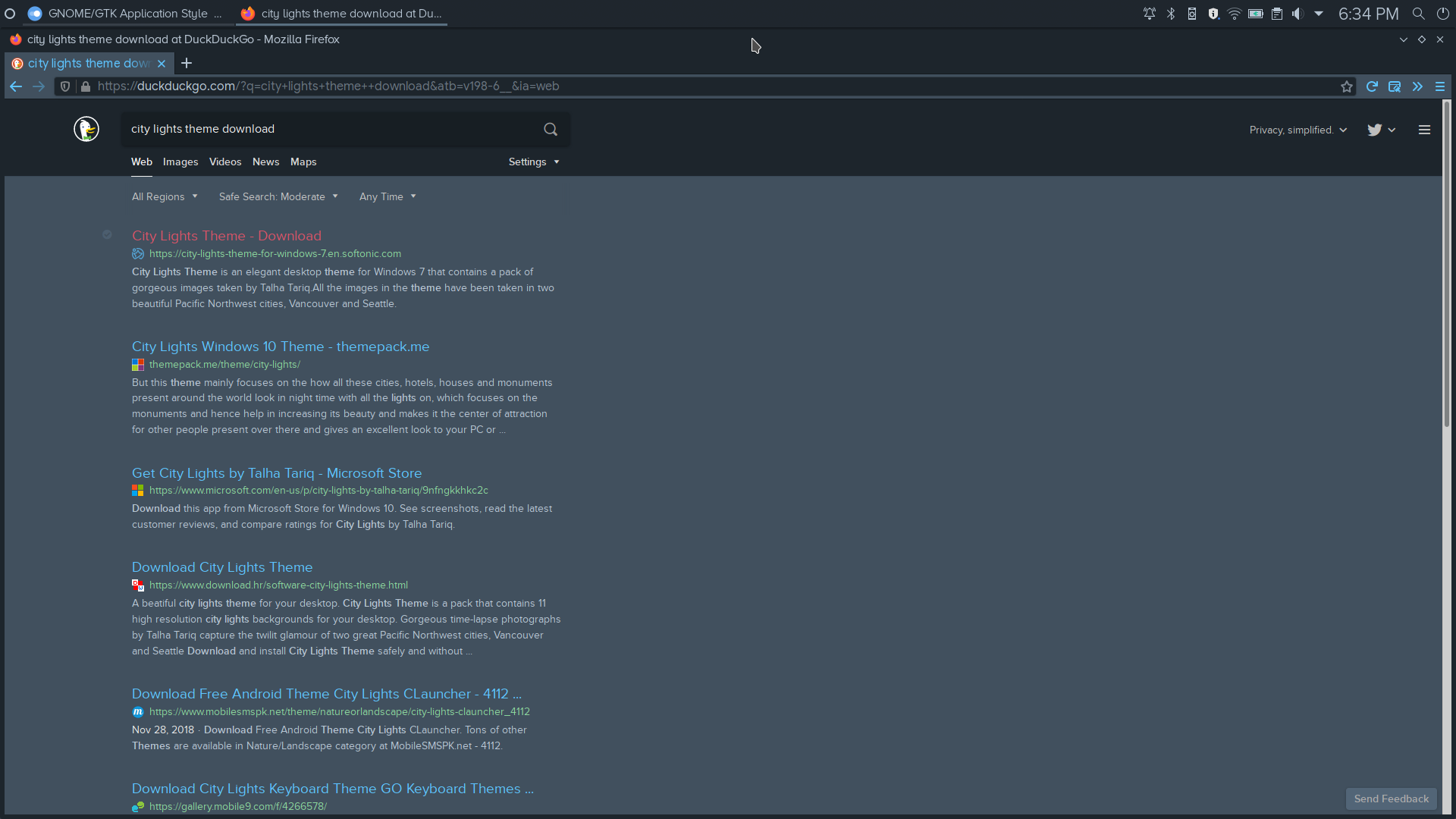The height and width of the screenshot is (819, 1456).
Task: Open the clipboard tray icon
Action: (1277, 14)
